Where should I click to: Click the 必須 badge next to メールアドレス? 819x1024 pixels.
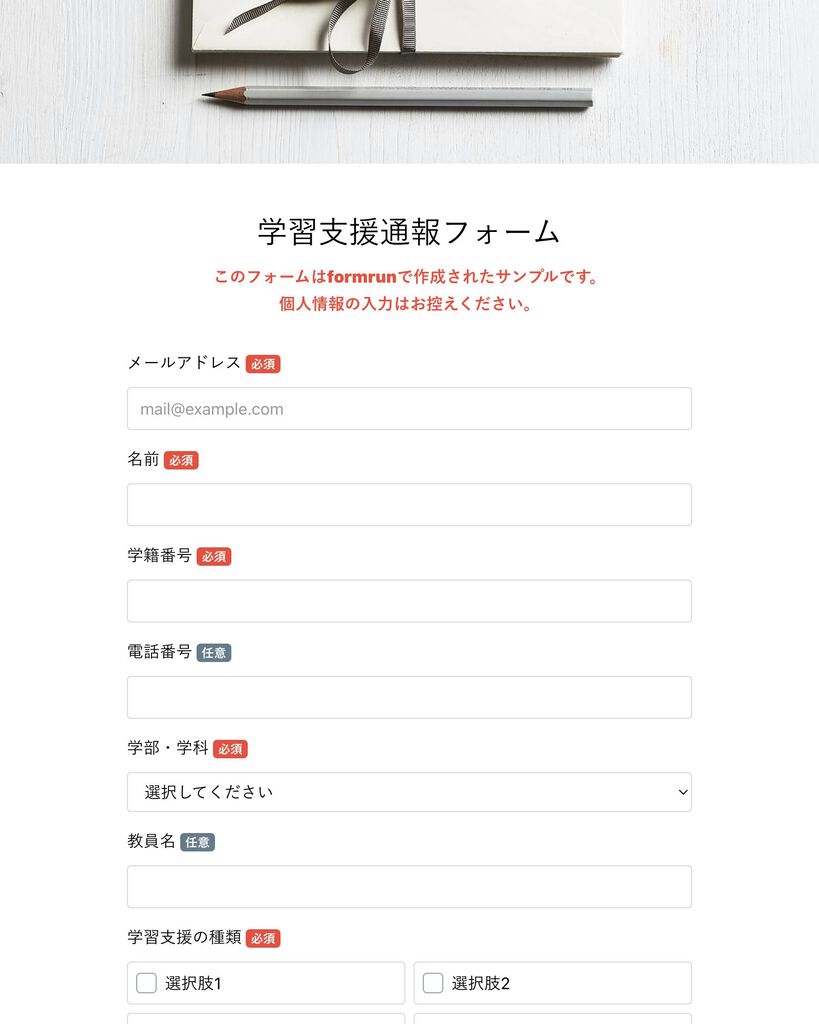(263, 364)
